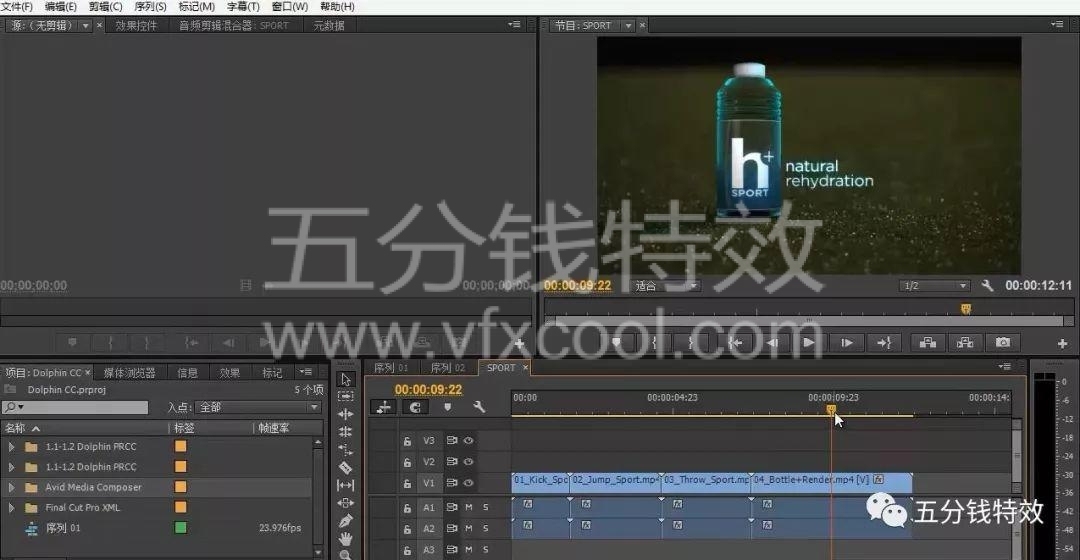
Task: Toggle V1 track output eye
Action: point(468,483)
